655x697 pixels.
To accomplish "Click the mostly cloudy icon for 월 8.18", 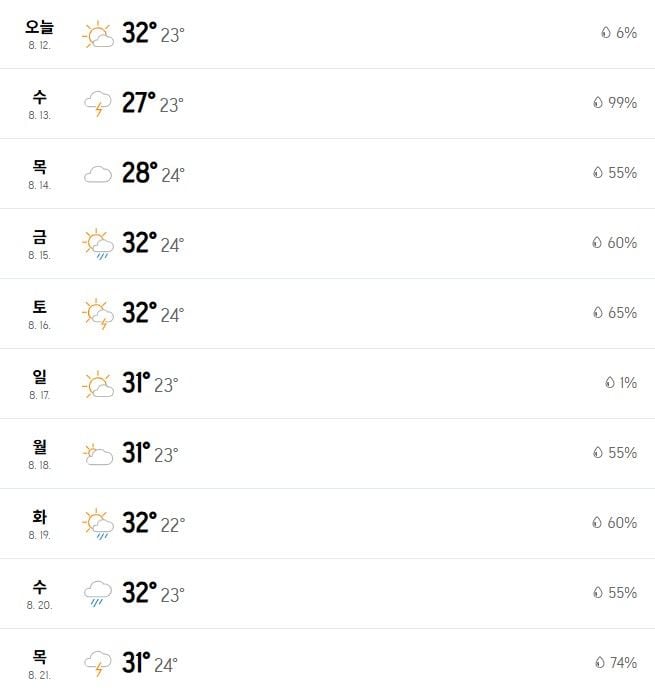I will 98,454.
